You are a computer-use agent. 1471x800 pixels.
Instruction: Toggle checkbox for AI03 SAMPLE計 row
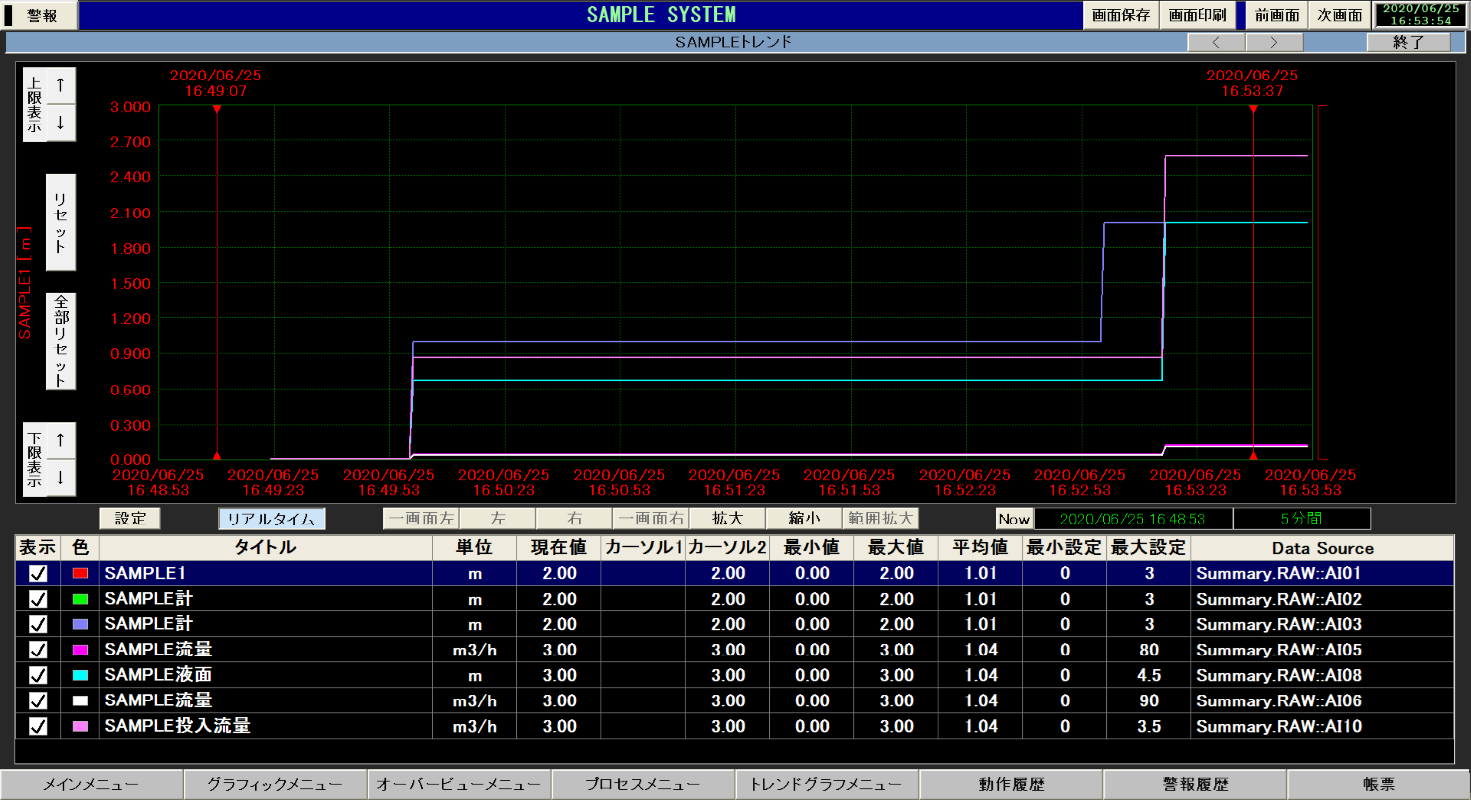pyautogui.click(x=38, y=624)
